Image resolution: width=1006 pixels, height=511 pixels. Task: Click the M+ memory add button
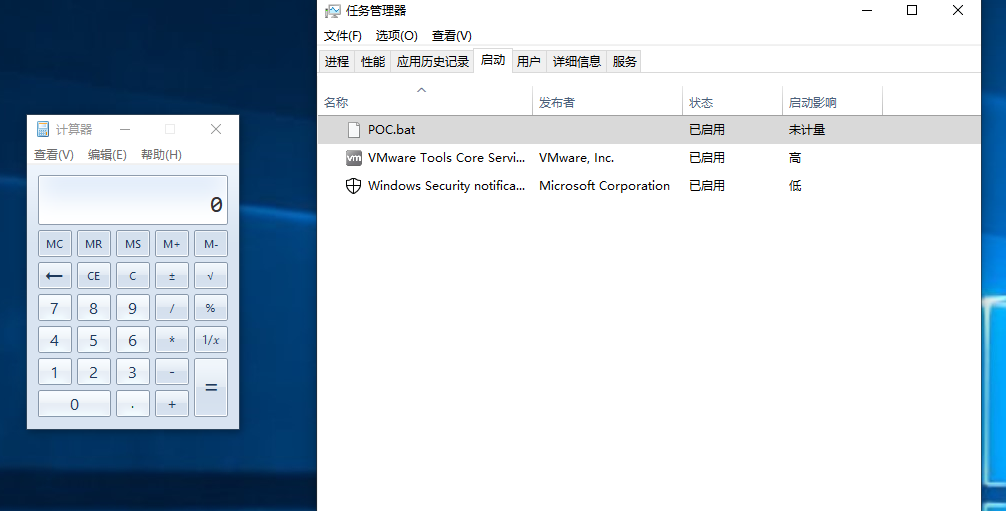tap(172, 244)
